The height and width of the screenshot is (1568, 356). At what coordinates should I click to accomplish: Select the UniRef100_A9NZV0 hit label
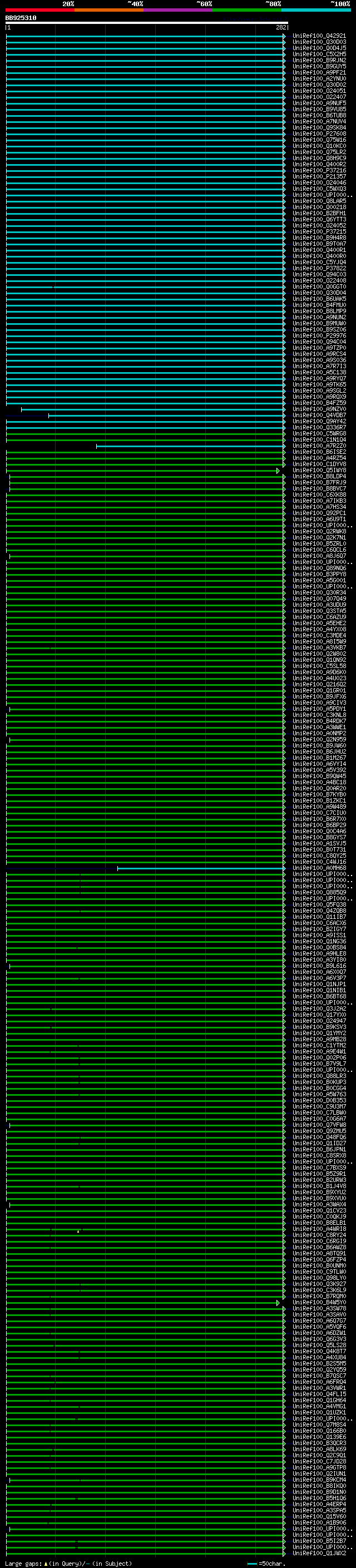click(x=319, y=409)
